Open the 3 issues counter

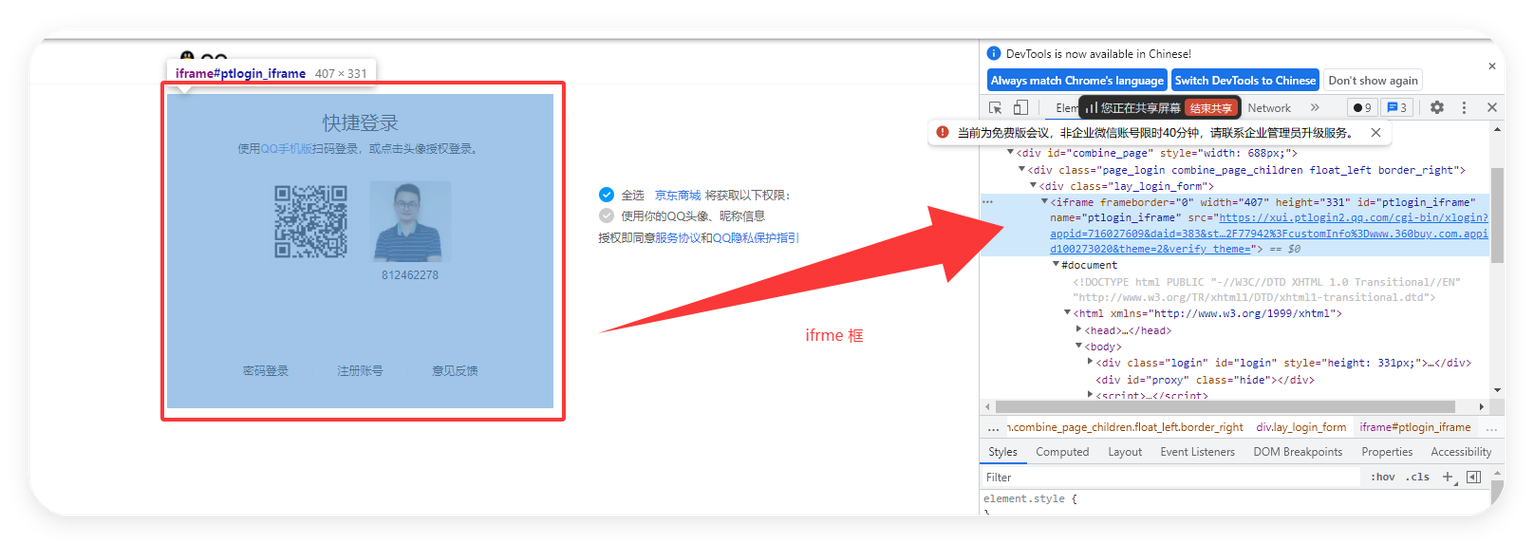tap(1398, 108)
